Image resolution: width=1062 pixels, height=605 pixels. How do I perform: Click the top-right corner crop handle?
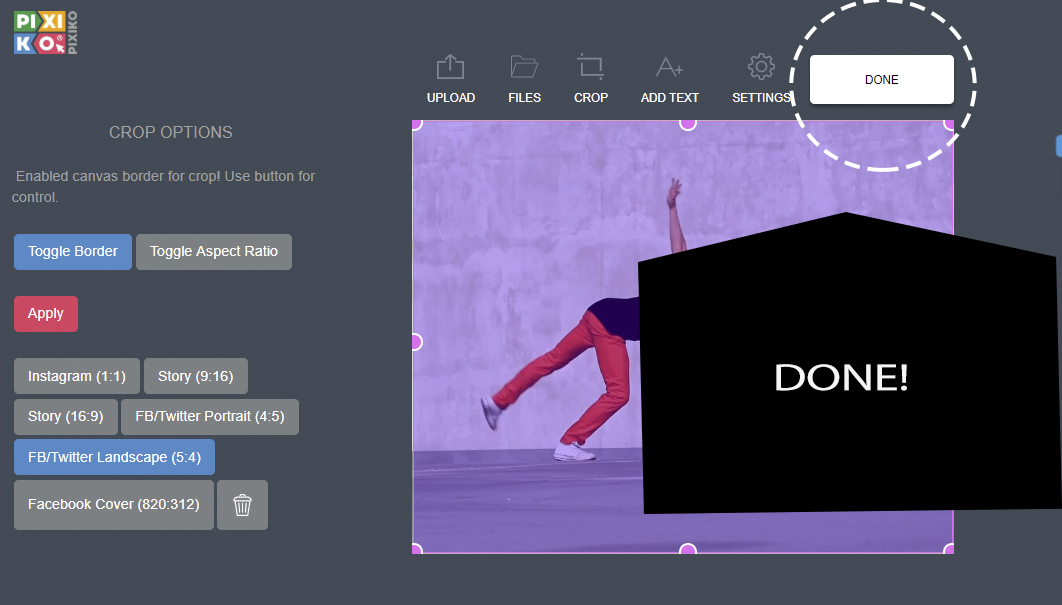click(x=949, y=124)
